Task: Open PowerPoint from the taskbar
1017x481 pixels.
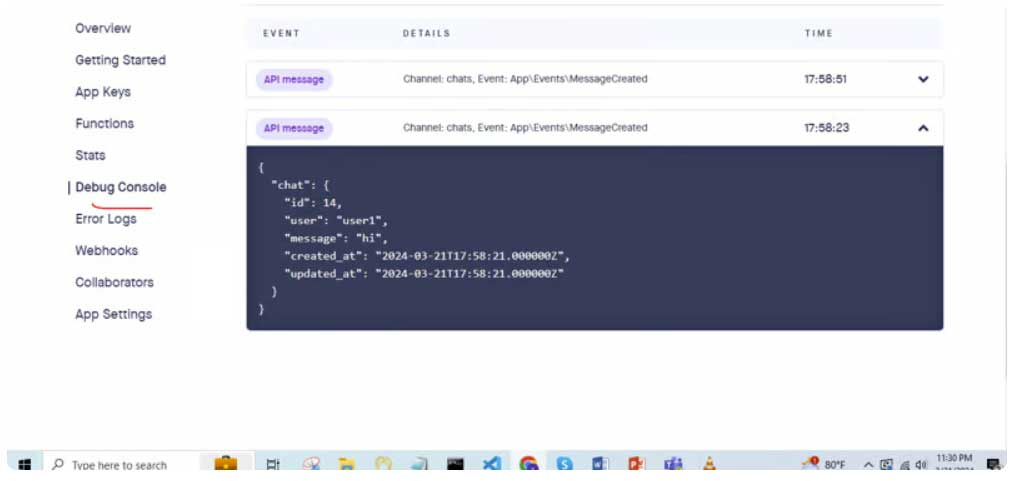Action: [636, 464]
